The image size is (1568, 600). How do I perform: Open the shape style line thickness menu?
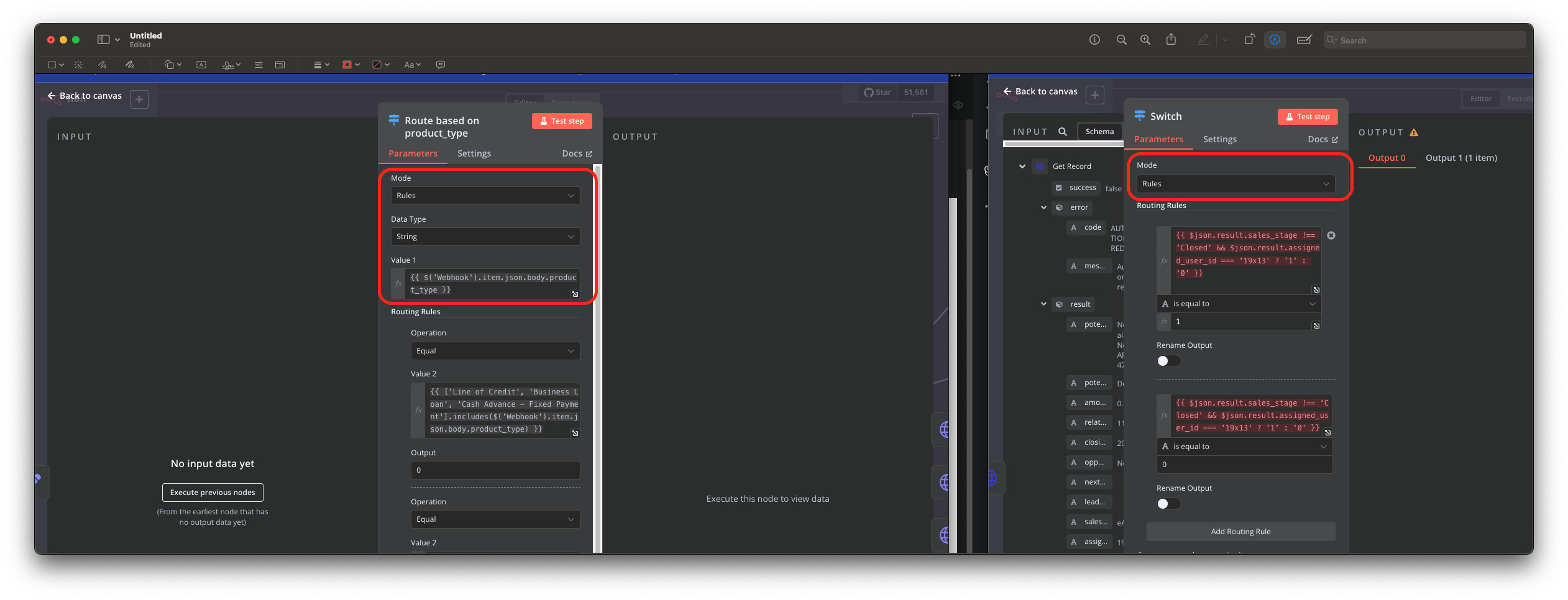click(321, 65)
